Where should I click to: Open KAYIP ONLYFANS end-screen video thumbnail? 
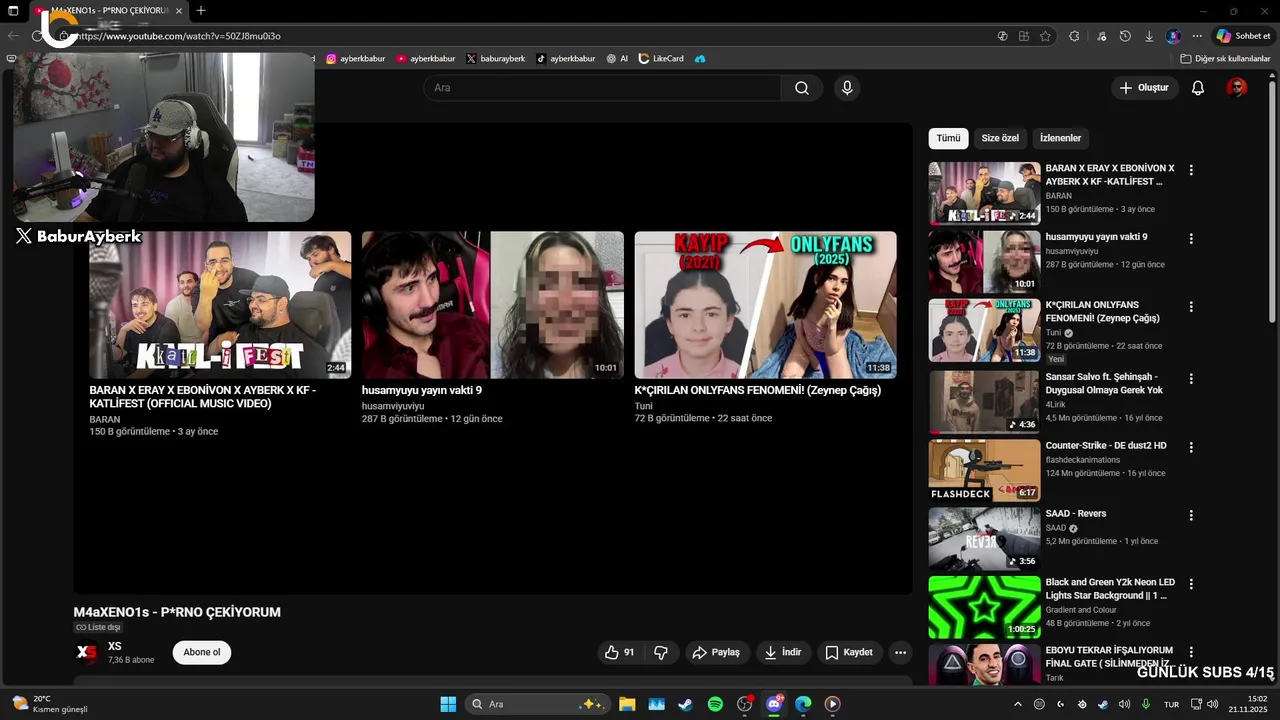(x=766, y=305)
